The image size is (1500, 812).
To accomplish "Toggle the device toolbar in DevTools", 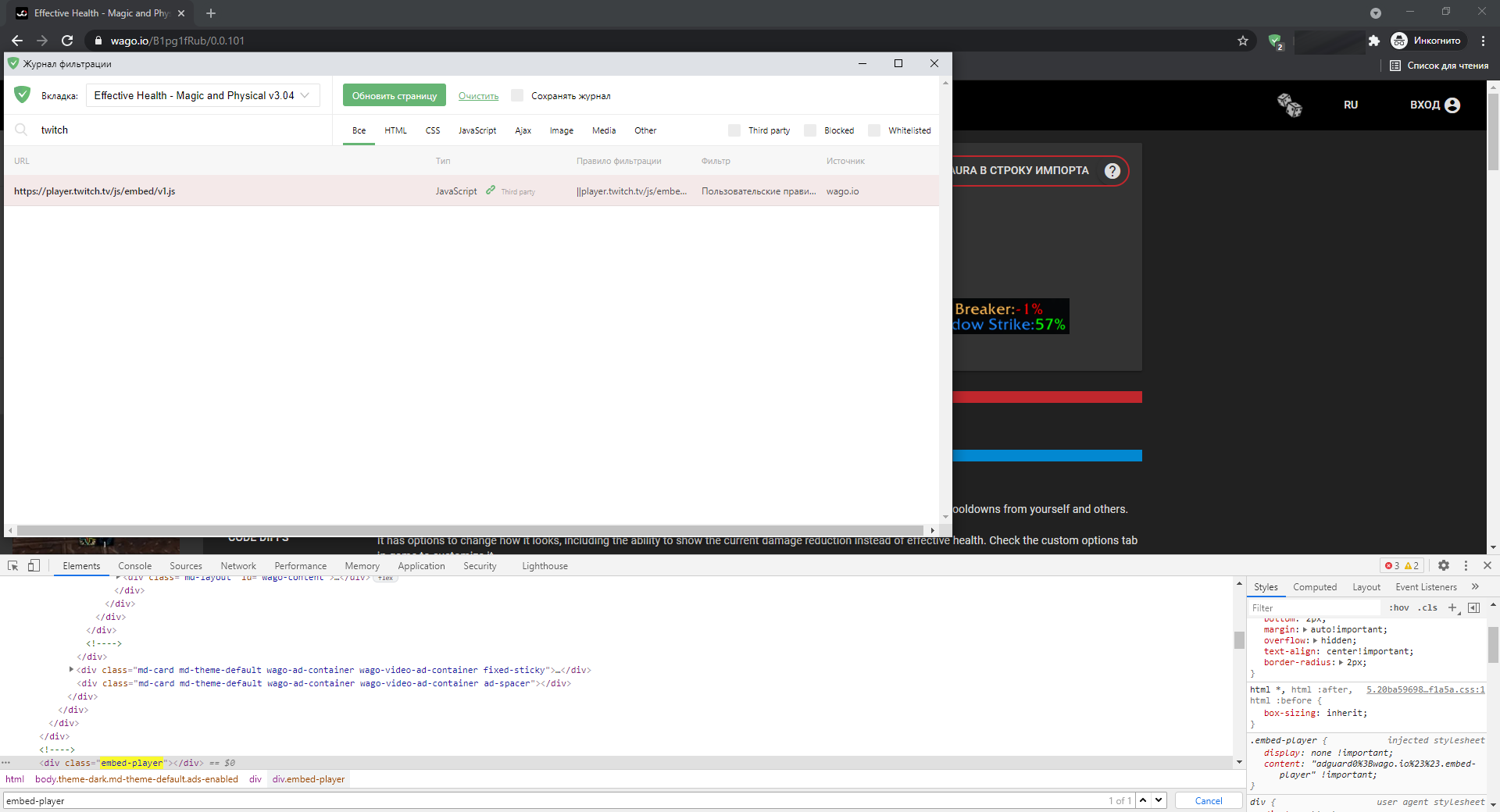I will coord(33,565).
